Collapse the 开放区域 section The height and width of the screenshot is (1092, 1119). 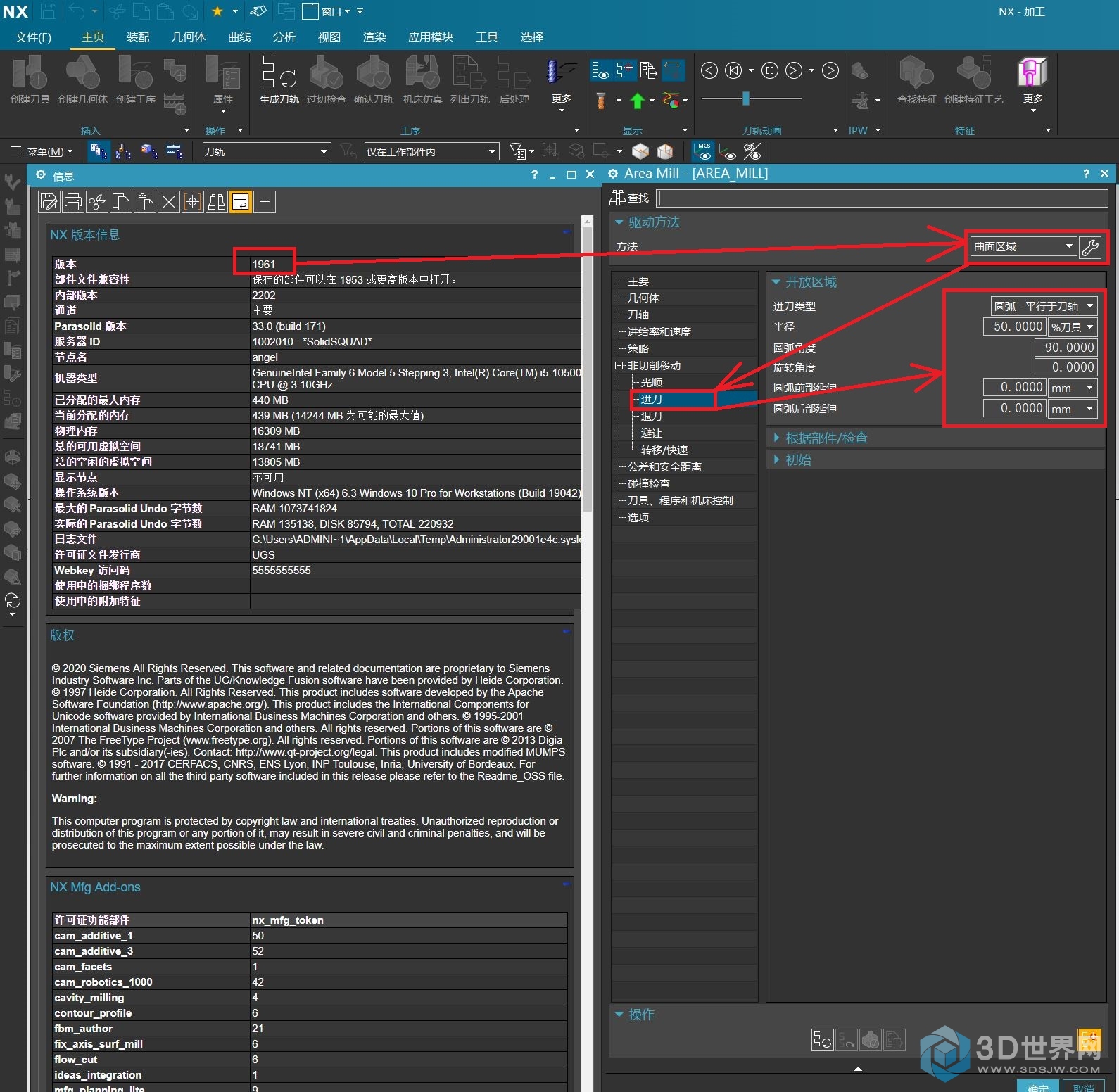tap(776, 282)
